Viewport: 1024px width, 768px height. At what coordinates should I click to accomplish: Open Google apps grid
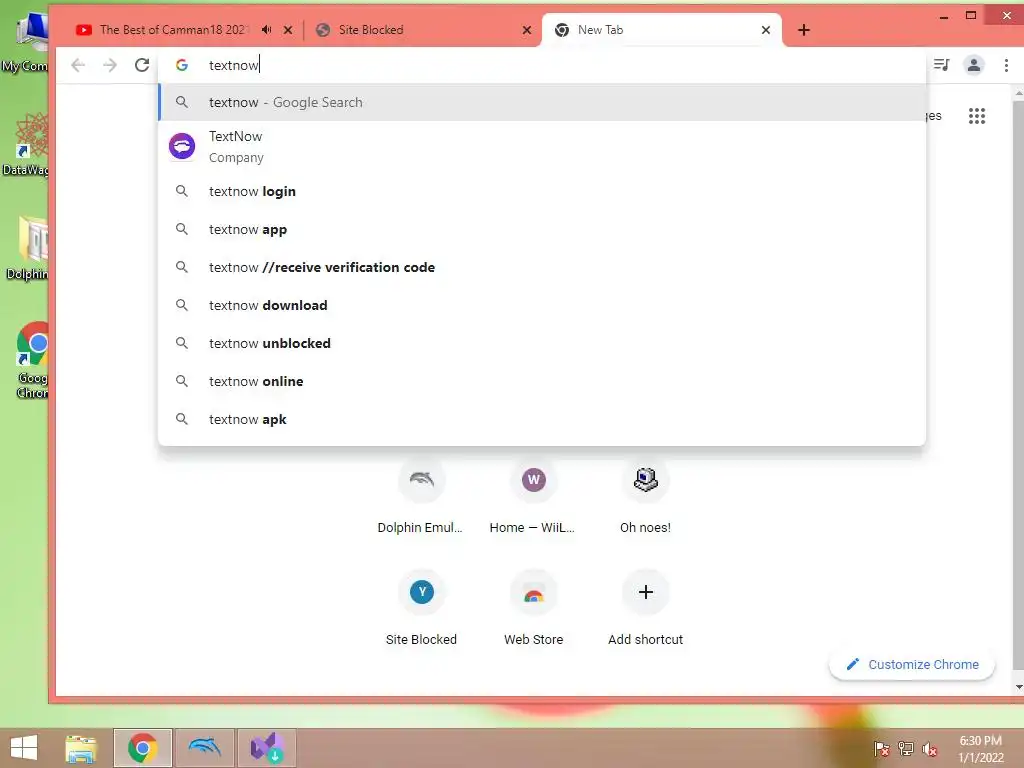pos(977,116)
